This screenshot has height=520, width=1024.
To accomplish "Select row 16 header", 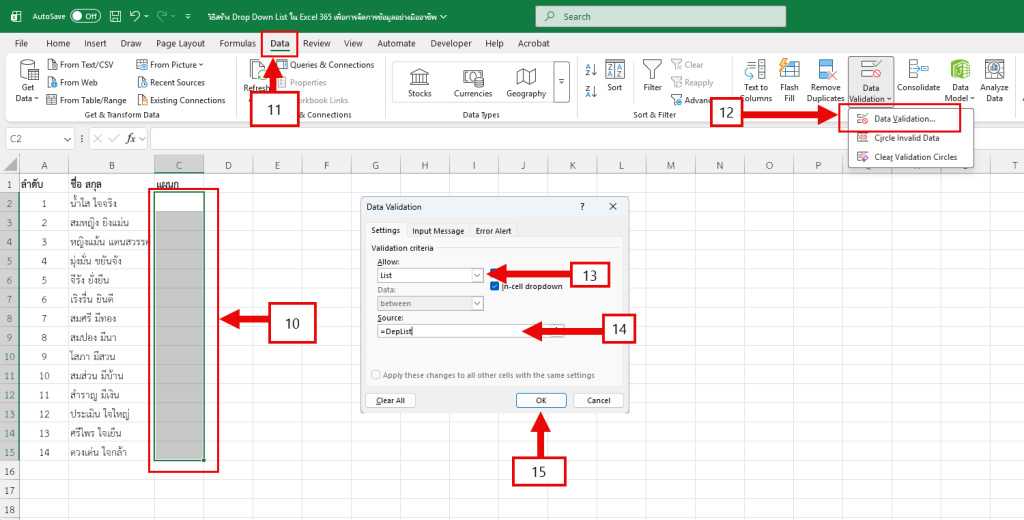I will coord(10,470).
